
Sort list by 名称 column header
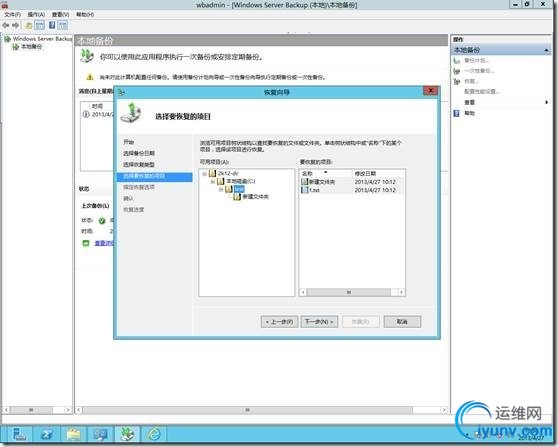tap(326, 173)
